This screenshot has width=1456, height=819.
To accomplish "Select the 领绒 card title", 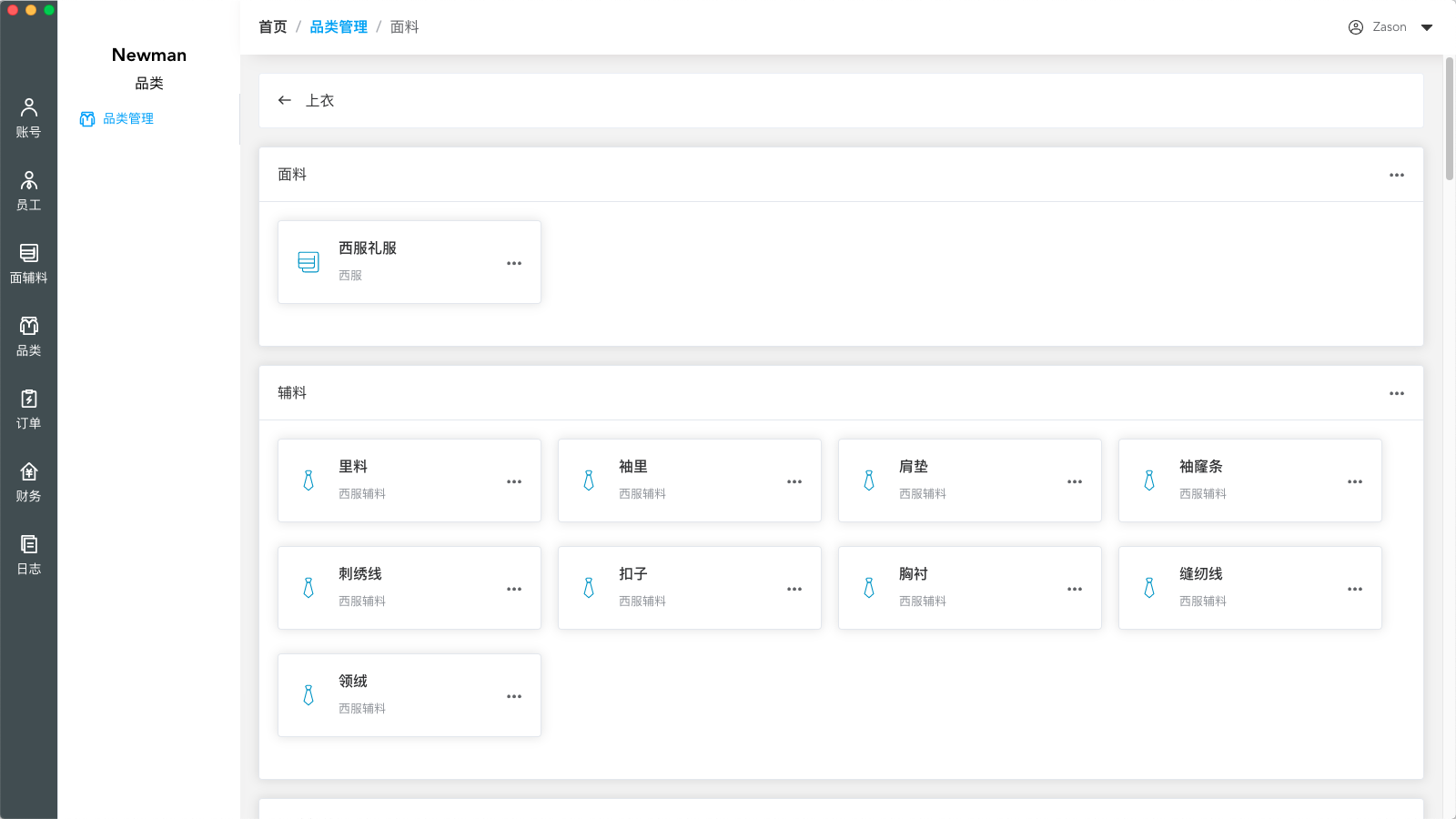I will coord(353,682).
